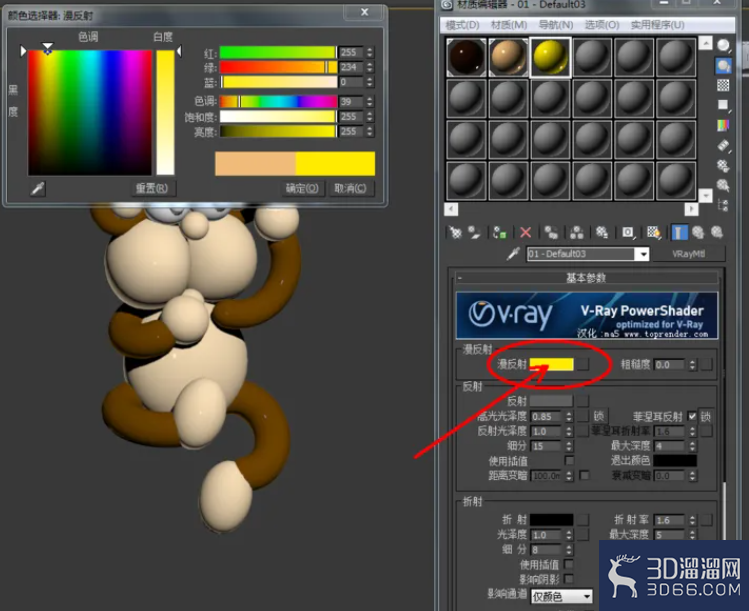Click Put to Library icon

[x=602, y=232]
